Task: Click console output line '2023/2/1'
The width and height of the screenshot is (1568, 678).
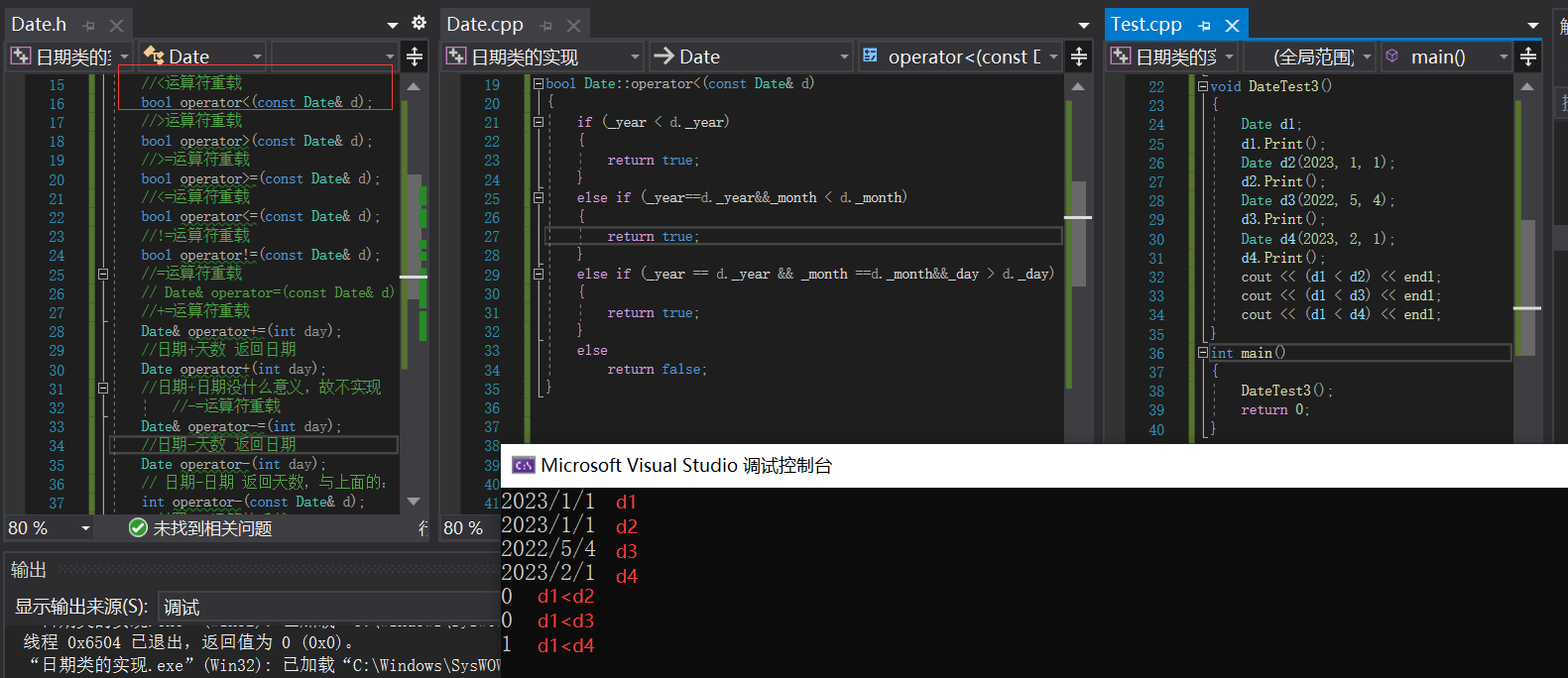Action: tap(548, 573)
